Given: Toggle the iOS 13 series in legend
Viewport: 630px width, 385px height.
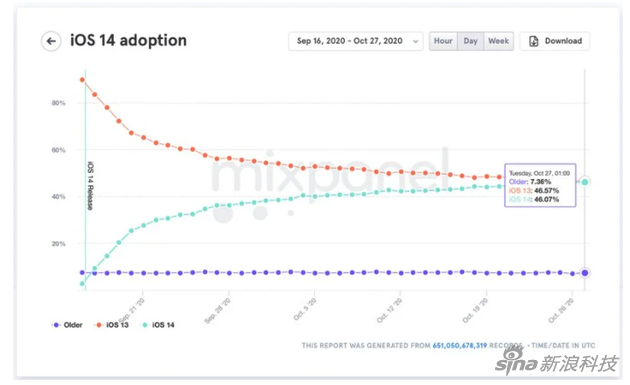Looking at the screenshot, I should tap(112, 325).
